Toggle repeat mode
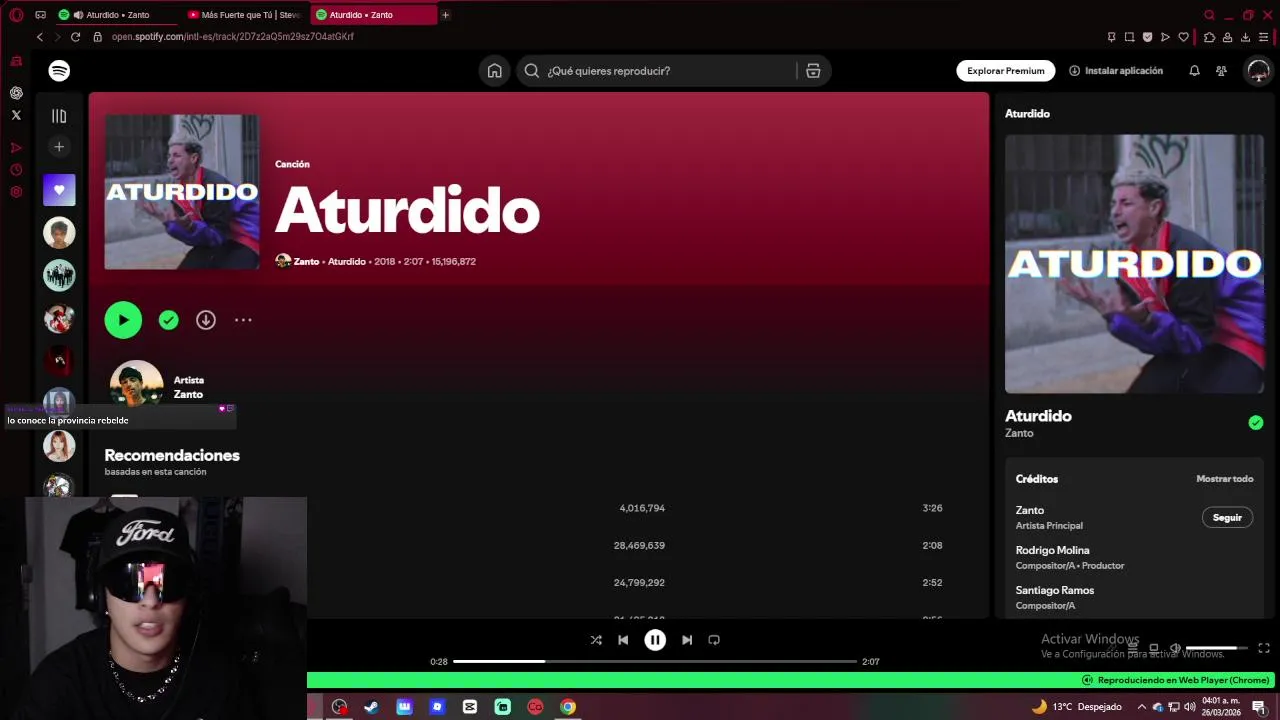The height and width of the screenshot is (720, 1280). (714, 640)
